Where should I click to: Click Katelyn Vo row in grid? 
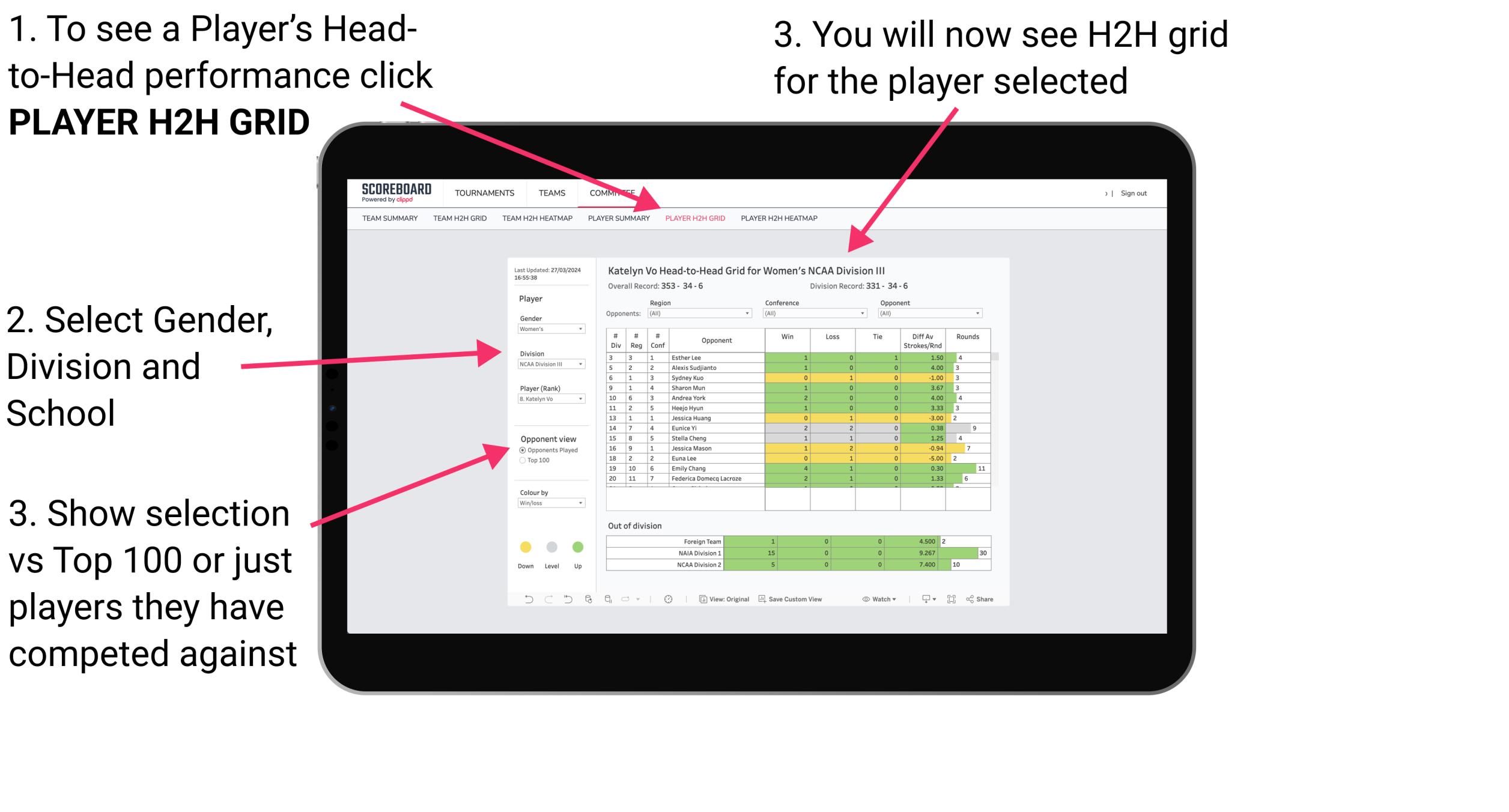[x=549, y=398]
